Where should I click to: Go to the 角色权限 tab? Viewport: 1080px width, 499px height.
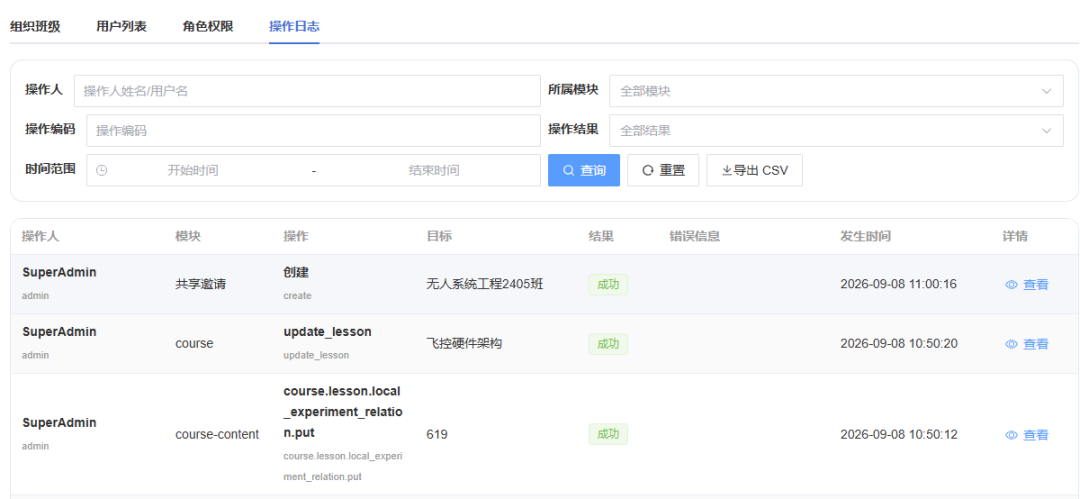click(208, 27)
